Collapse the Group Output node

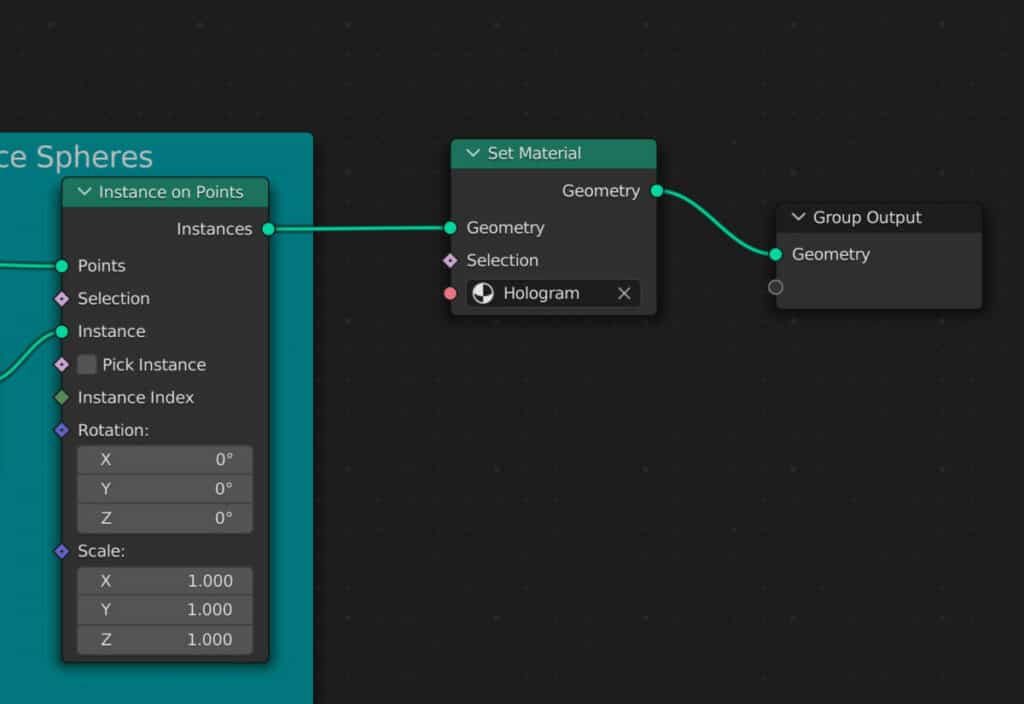pos(798,217)
